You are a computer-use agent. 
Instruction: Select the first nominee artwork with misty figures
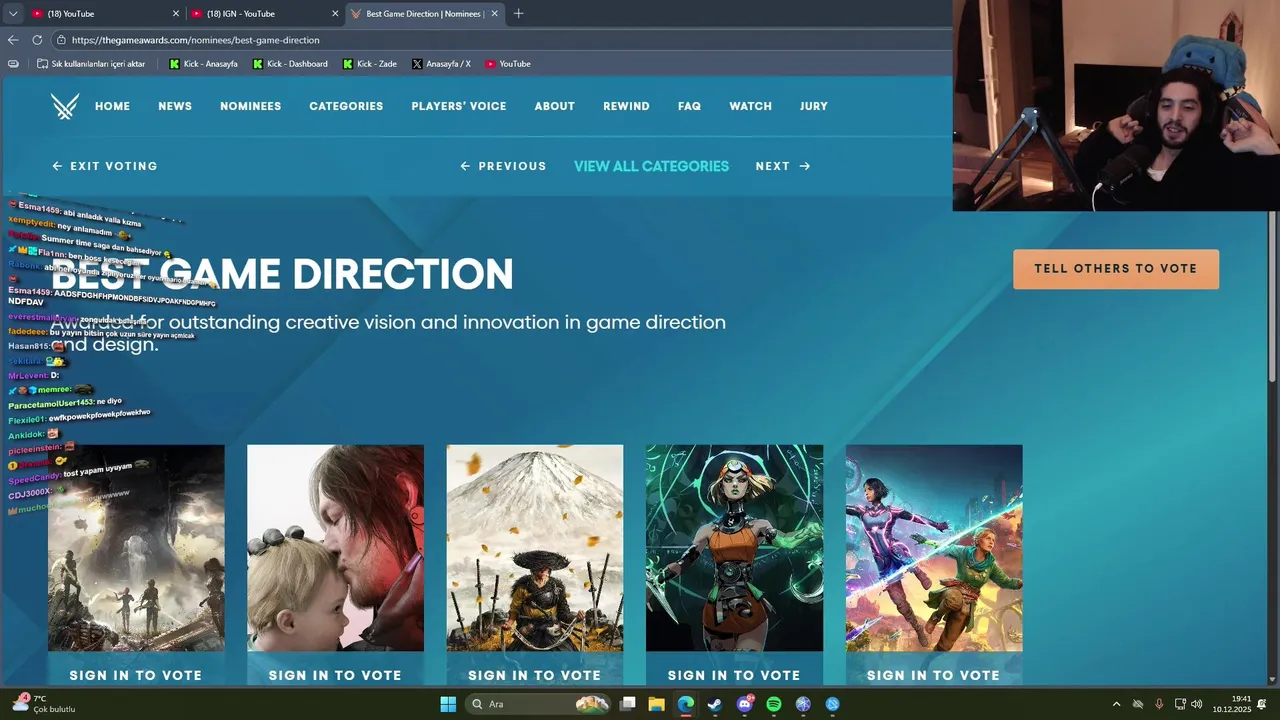tap(136, 548)
